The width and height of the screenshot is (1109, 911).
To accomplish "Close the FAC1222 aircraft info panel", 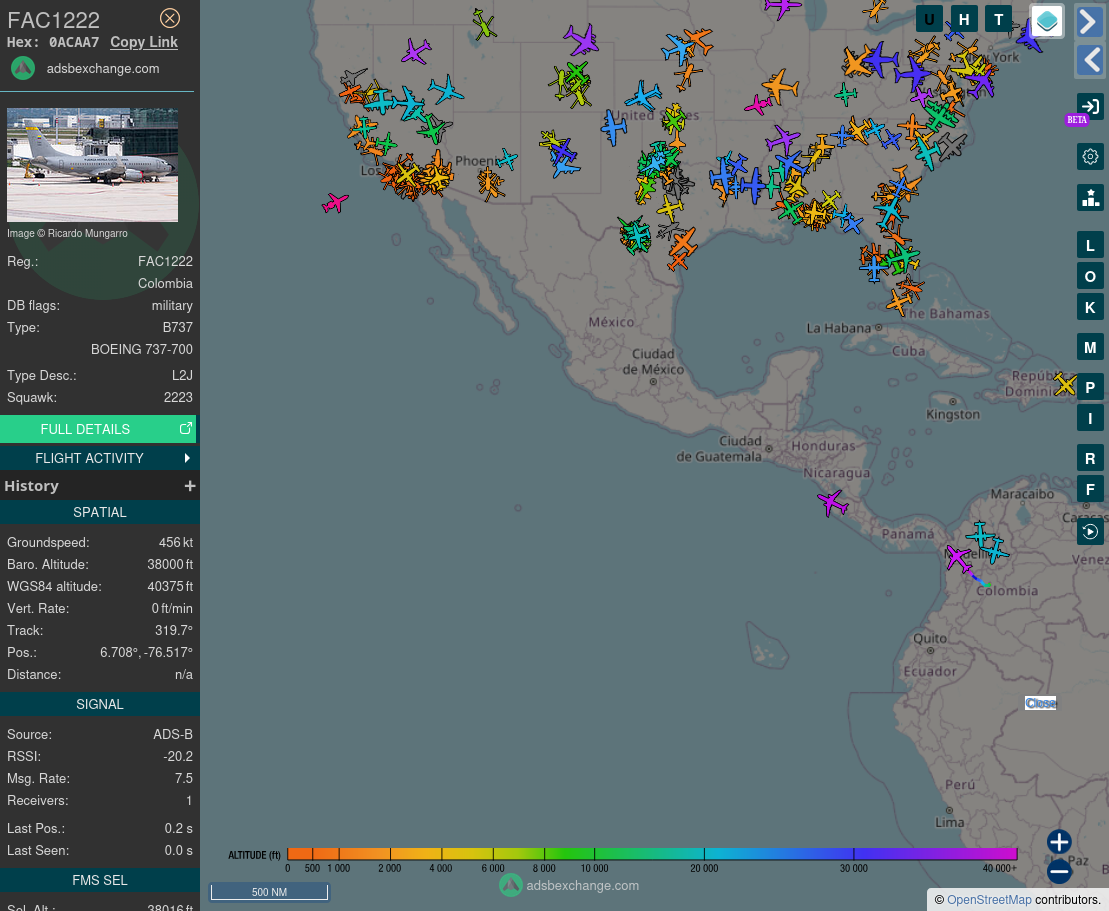I will point(170,18).
